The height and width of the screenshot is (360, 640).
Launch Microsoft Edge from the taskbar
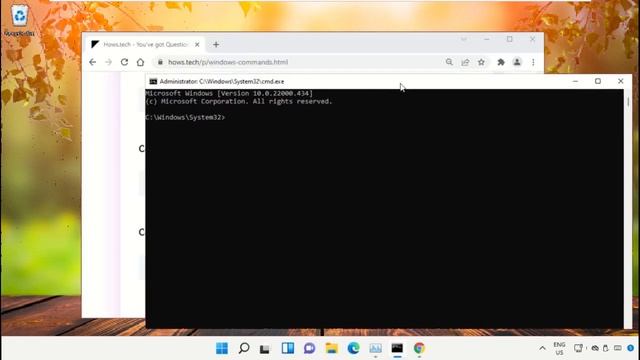click(353, 348)
